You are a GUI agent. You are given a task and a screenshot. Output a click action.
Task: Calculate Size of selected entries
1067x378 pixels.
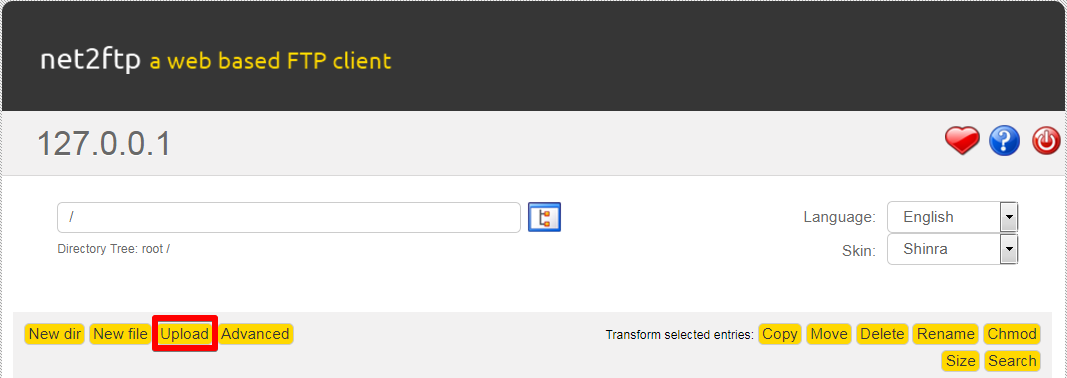pos(961,361)
